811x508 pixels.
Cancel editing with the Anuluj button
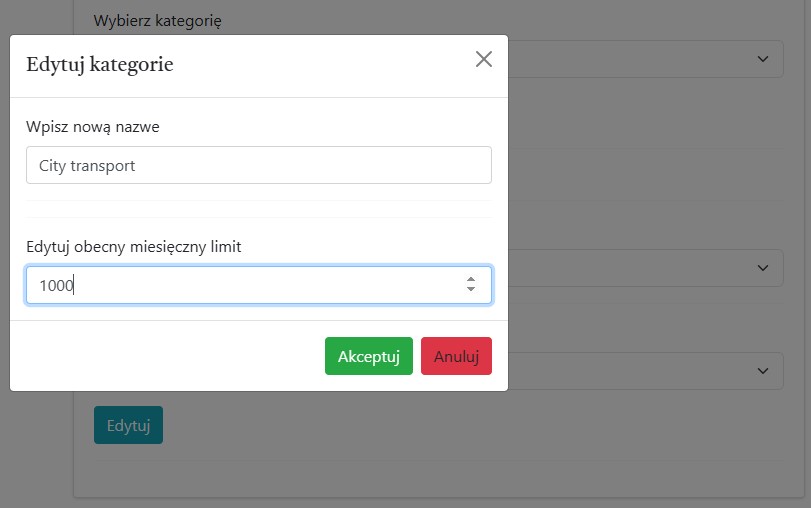(x=456, y=356)
